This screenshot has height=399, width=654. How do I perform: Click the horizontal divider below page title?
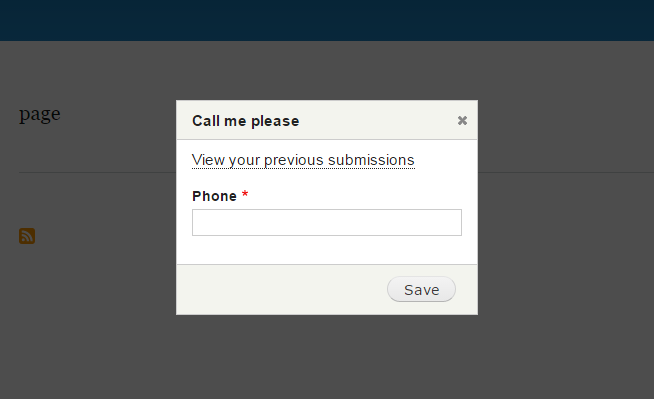pyautogui.click(x=97, y=172)
